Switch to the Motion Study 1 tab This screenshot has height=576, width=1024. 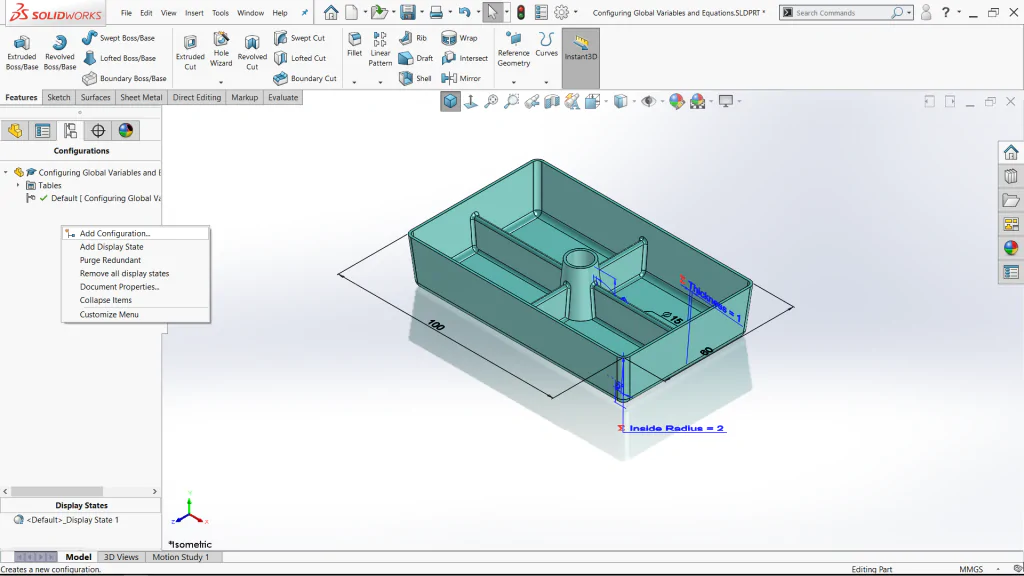coord(180,557)
